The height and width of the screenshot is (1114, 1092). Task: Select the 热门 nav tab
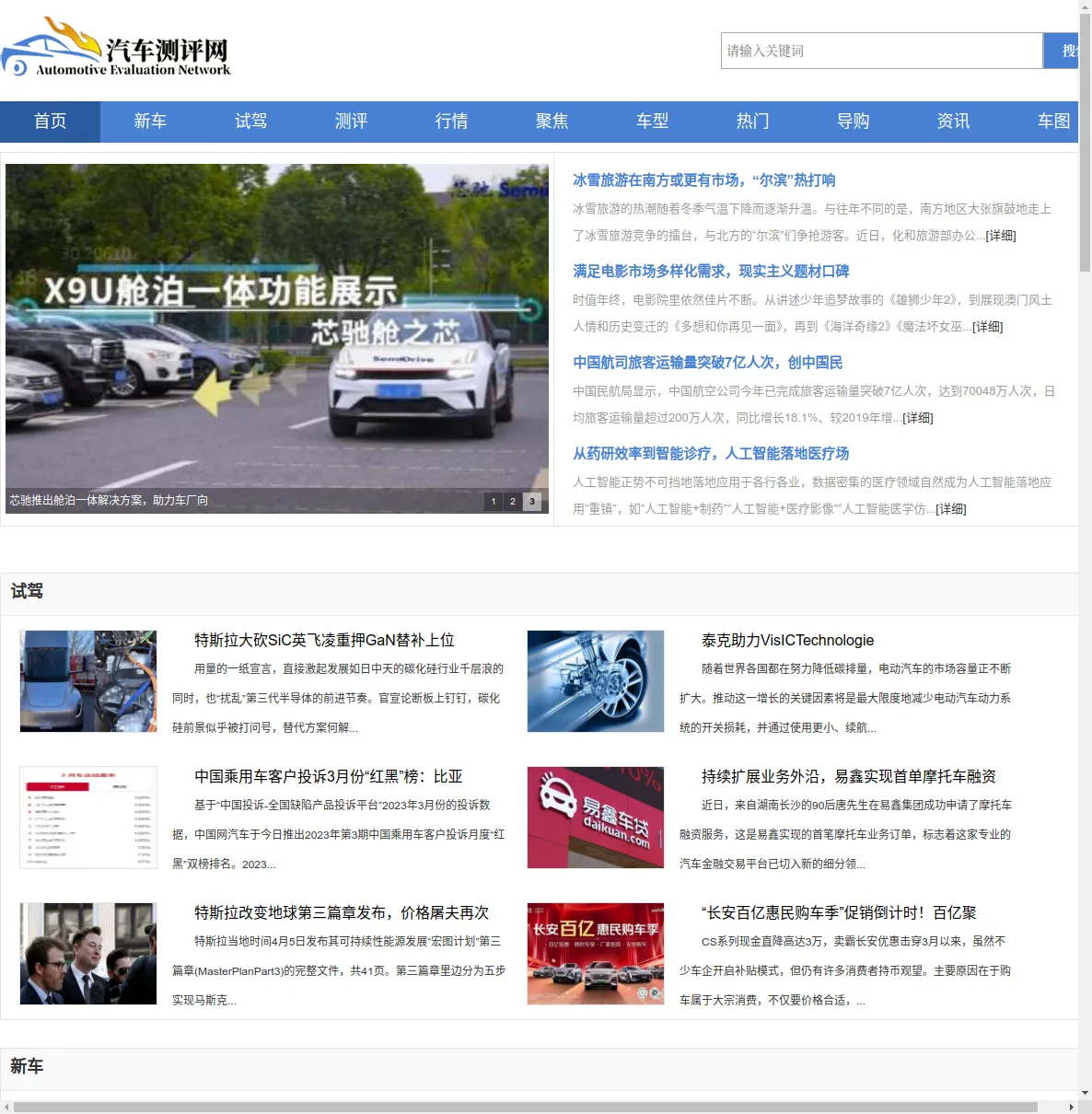752,122
